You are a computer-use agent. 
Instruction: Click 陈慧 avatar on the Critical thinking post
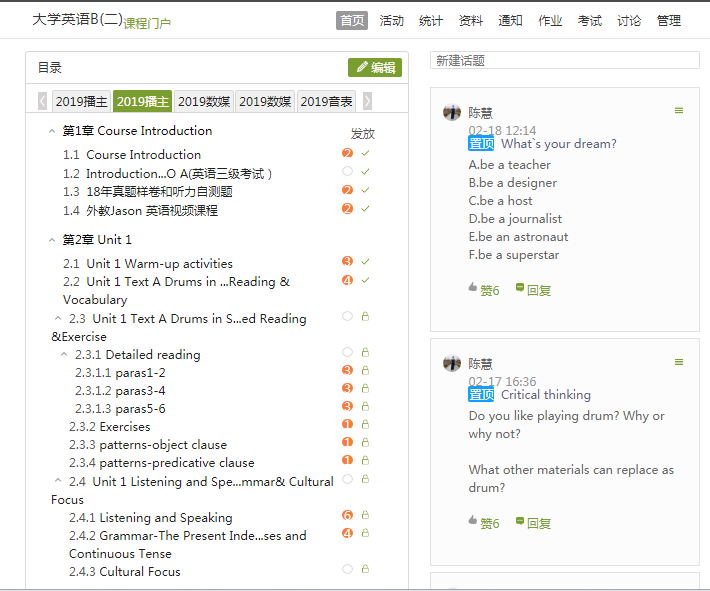tap(452, 363)
